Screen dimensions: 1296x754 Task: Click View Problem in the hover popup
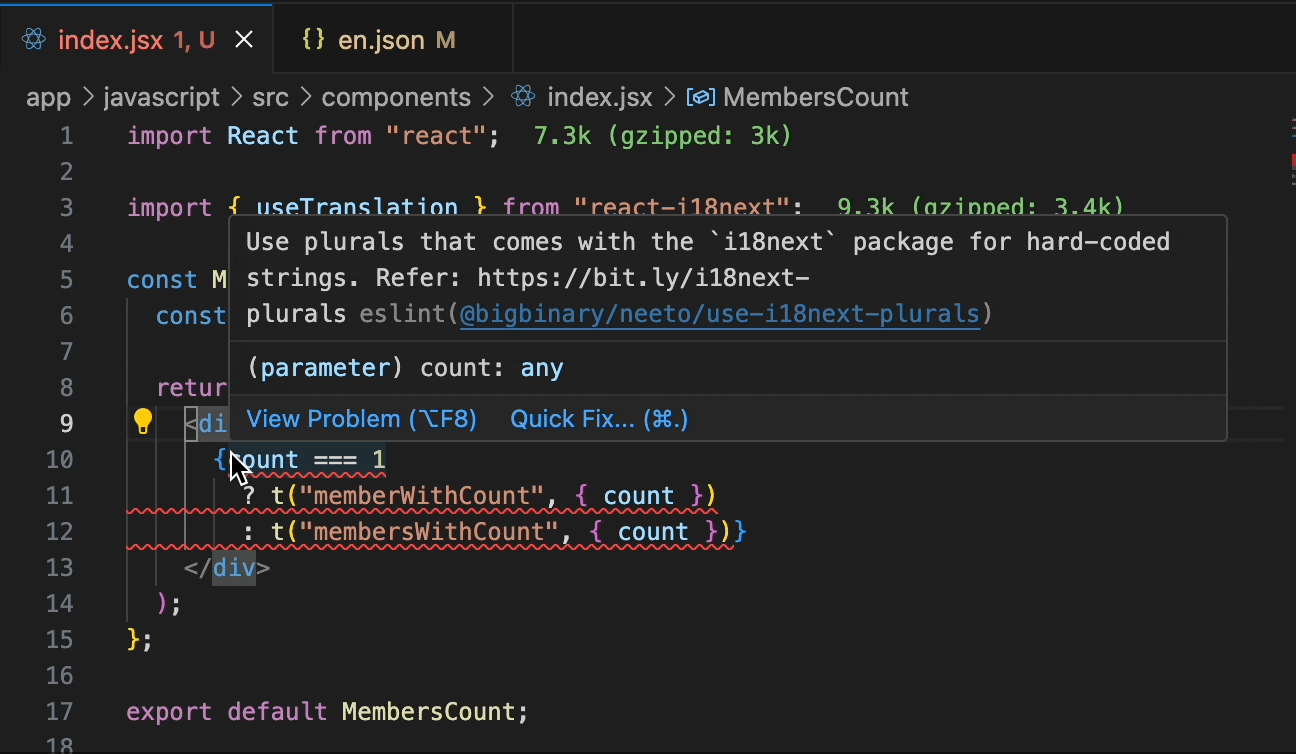pos(361,419)
